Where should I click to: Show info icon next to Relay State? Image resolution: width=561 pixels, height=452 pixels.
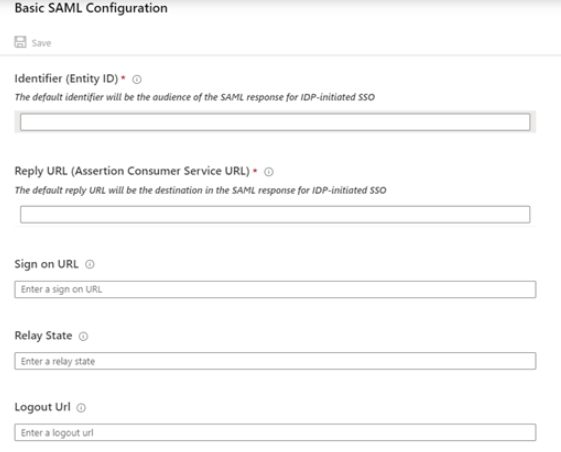click(83, 336)
